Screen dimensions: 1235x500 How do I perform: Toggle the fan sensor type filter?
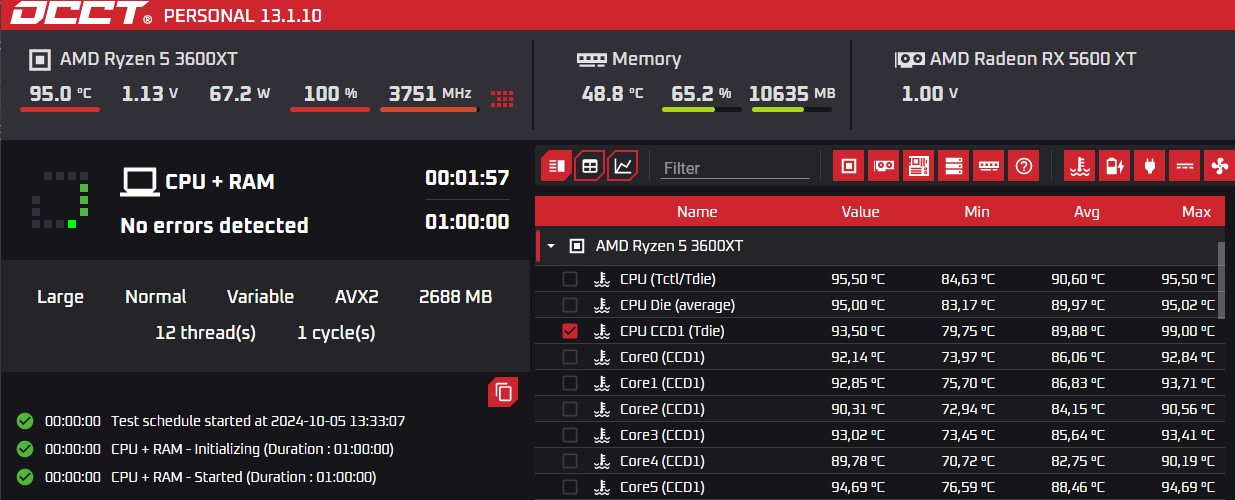click(1219, 166)
